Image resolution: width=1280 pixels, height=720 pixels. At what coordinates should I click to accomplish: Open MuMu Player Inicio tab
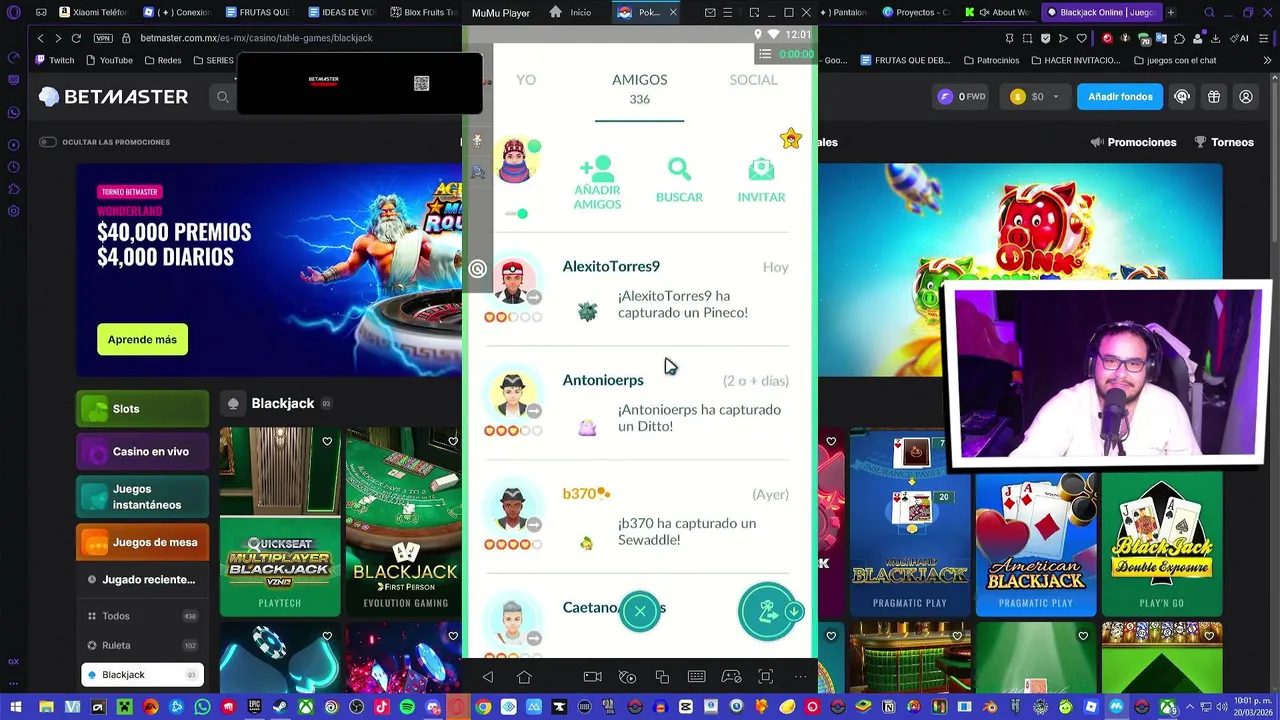[x=571, y=13]
